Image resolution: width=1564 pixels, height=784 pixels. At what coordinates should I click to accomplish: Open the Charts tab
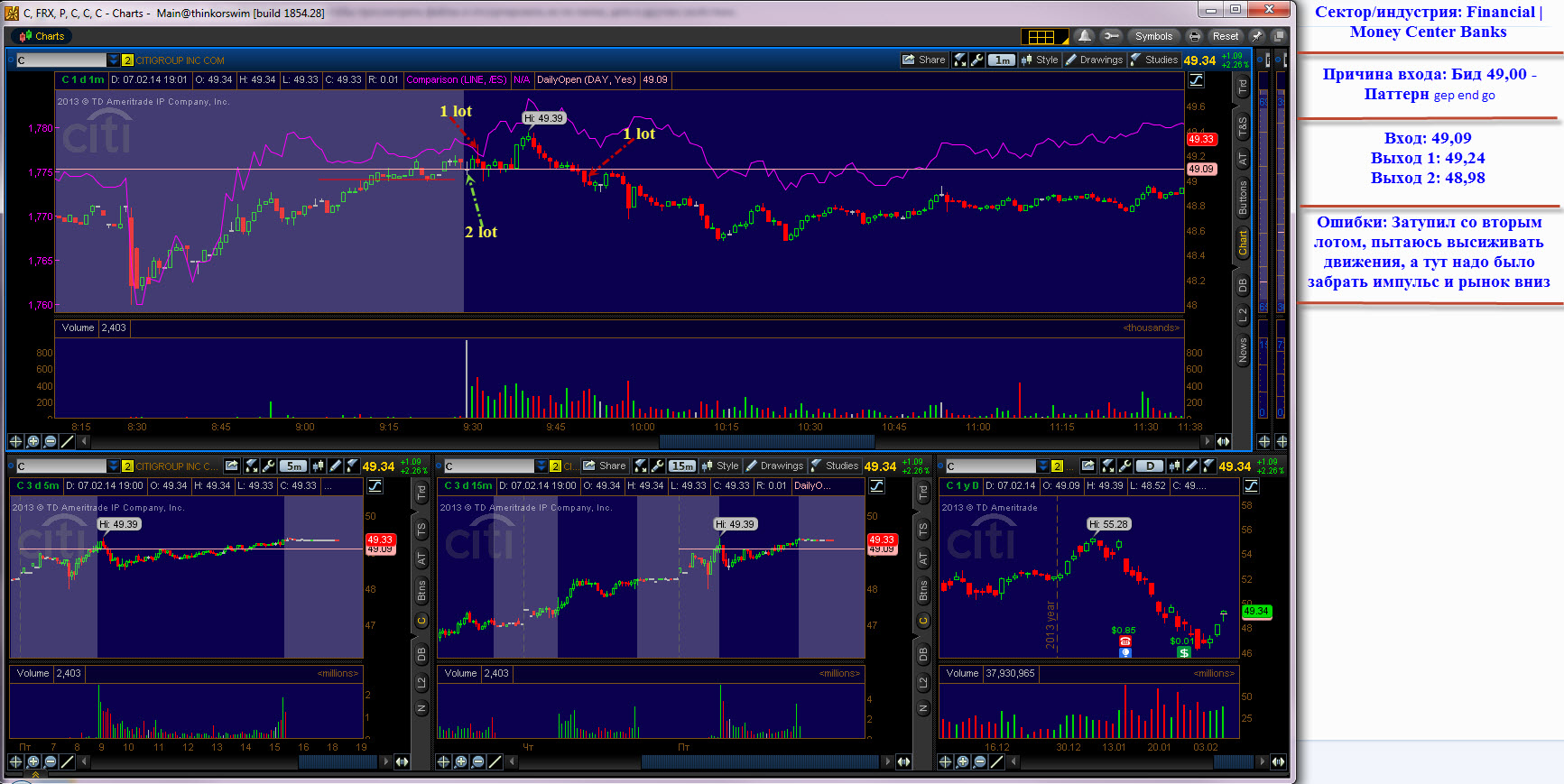[x=42, y=36]
